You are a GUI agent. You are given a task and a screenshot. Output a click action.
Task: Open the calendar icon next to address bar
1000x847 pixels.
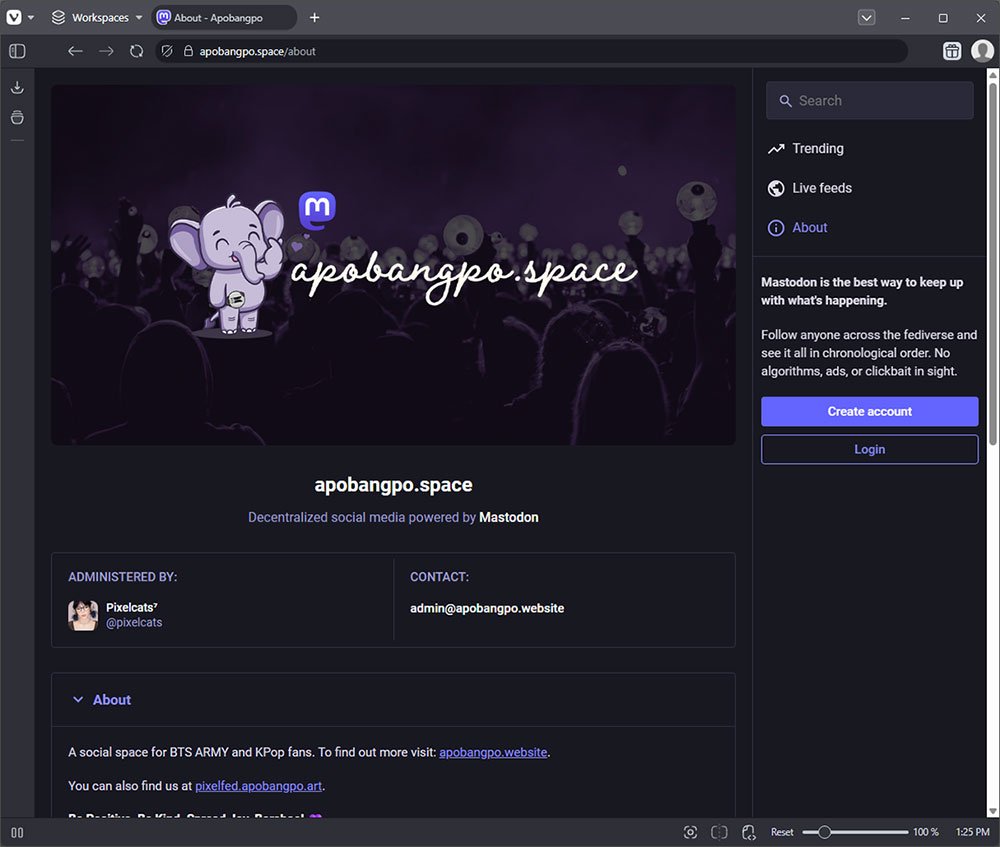(952, 50)
